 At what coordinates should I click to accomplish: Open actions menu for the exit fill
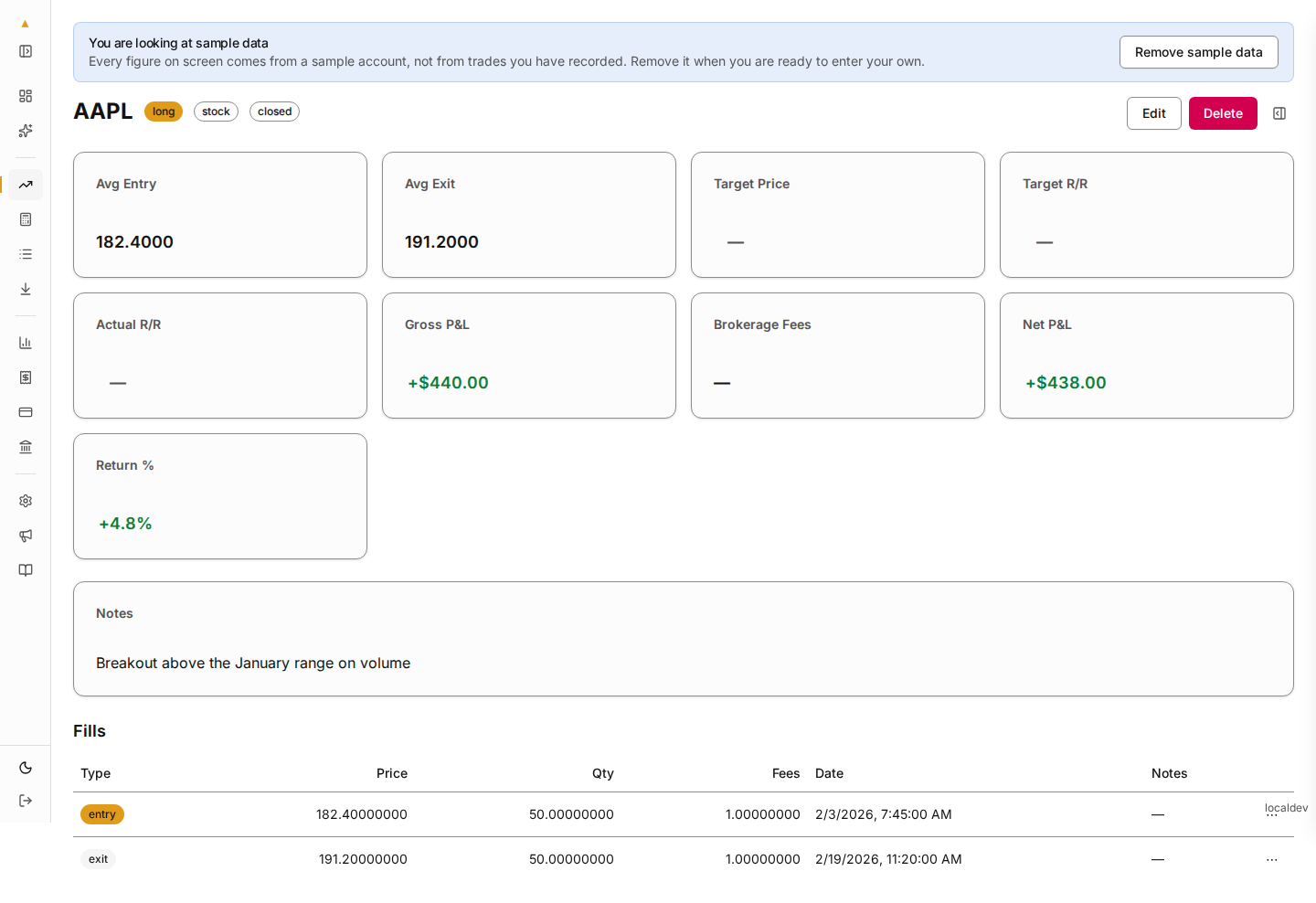pos(1272,859)
